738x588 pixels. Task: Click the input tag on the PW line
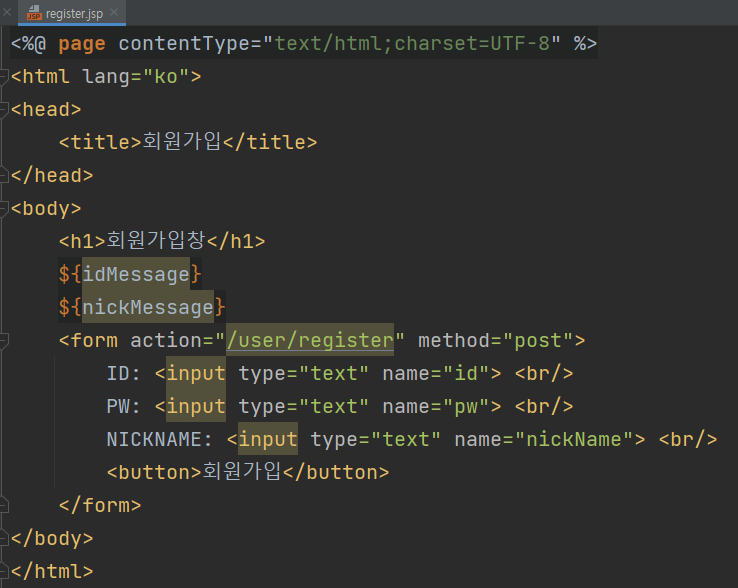pos(196,406)
